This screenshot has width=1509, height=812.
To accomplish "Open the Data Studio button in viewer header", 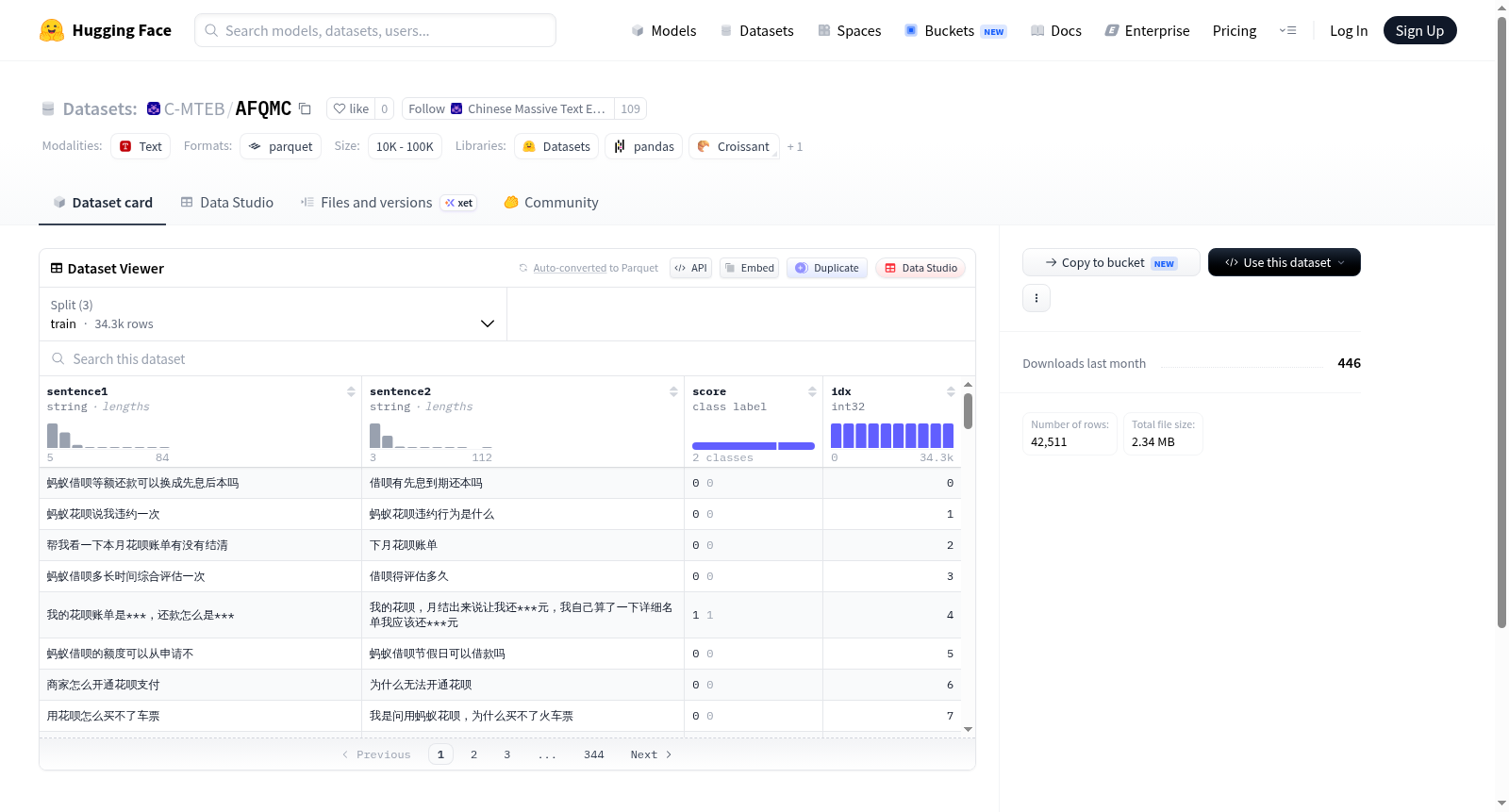I will pyautogui.click(x=920, y=268).
